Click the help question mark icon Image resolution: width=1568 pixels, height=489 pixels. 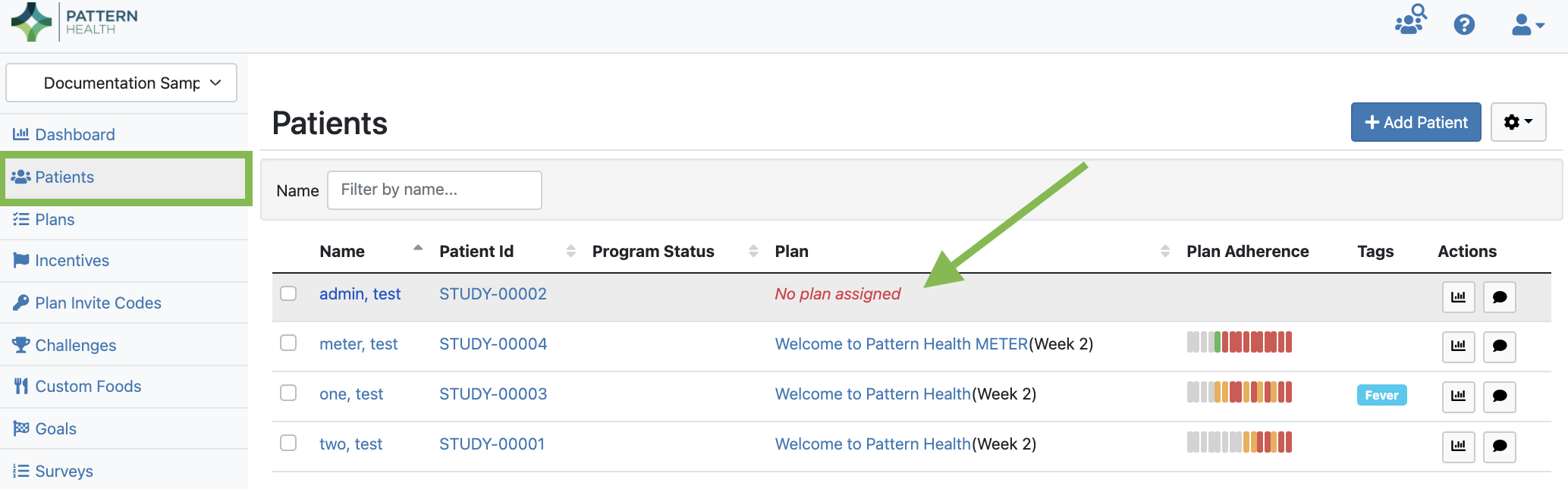click(x=1464, y=25)
